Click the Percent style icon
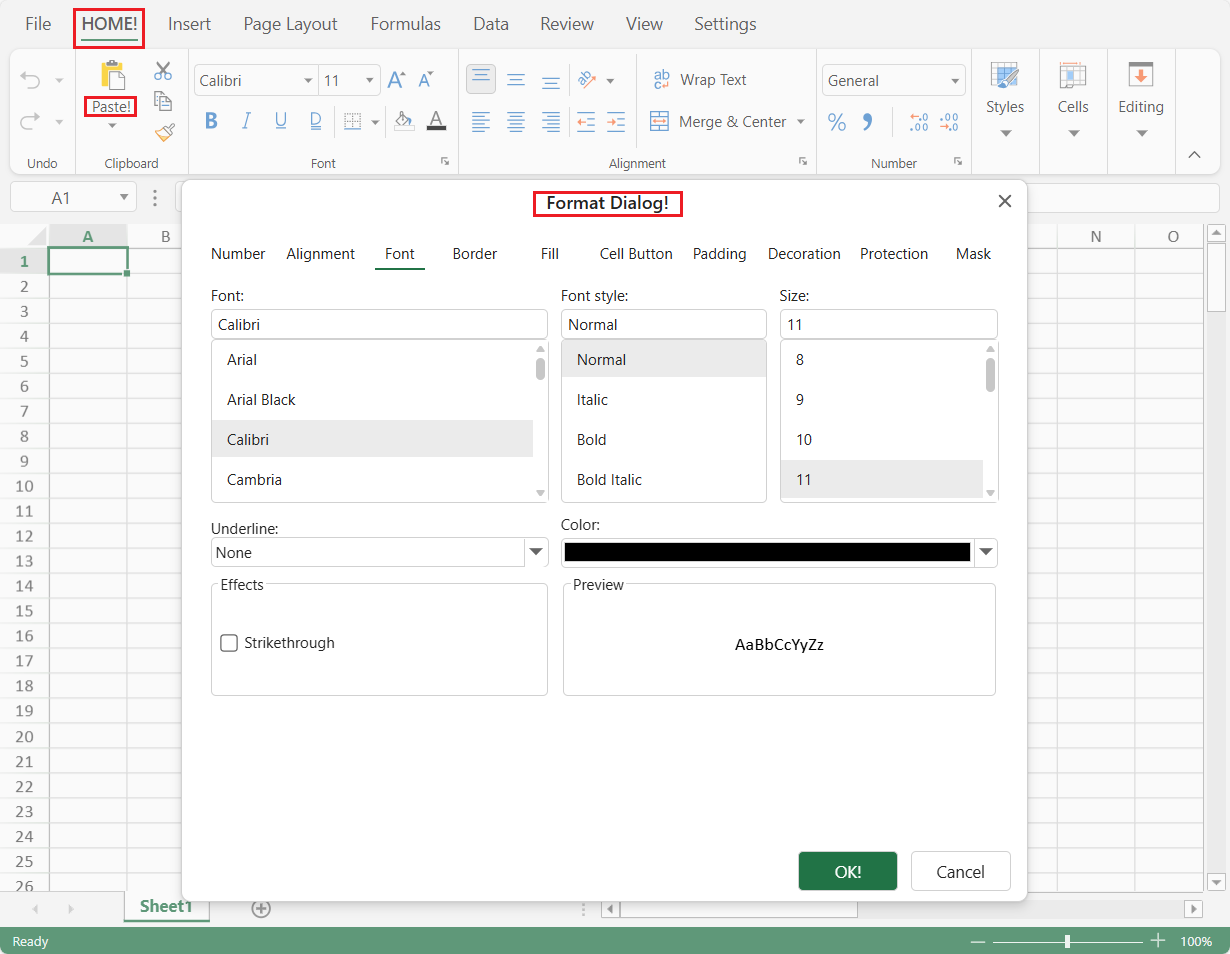The width and height of the screenshot is (1230, 954). pos(837,122)
